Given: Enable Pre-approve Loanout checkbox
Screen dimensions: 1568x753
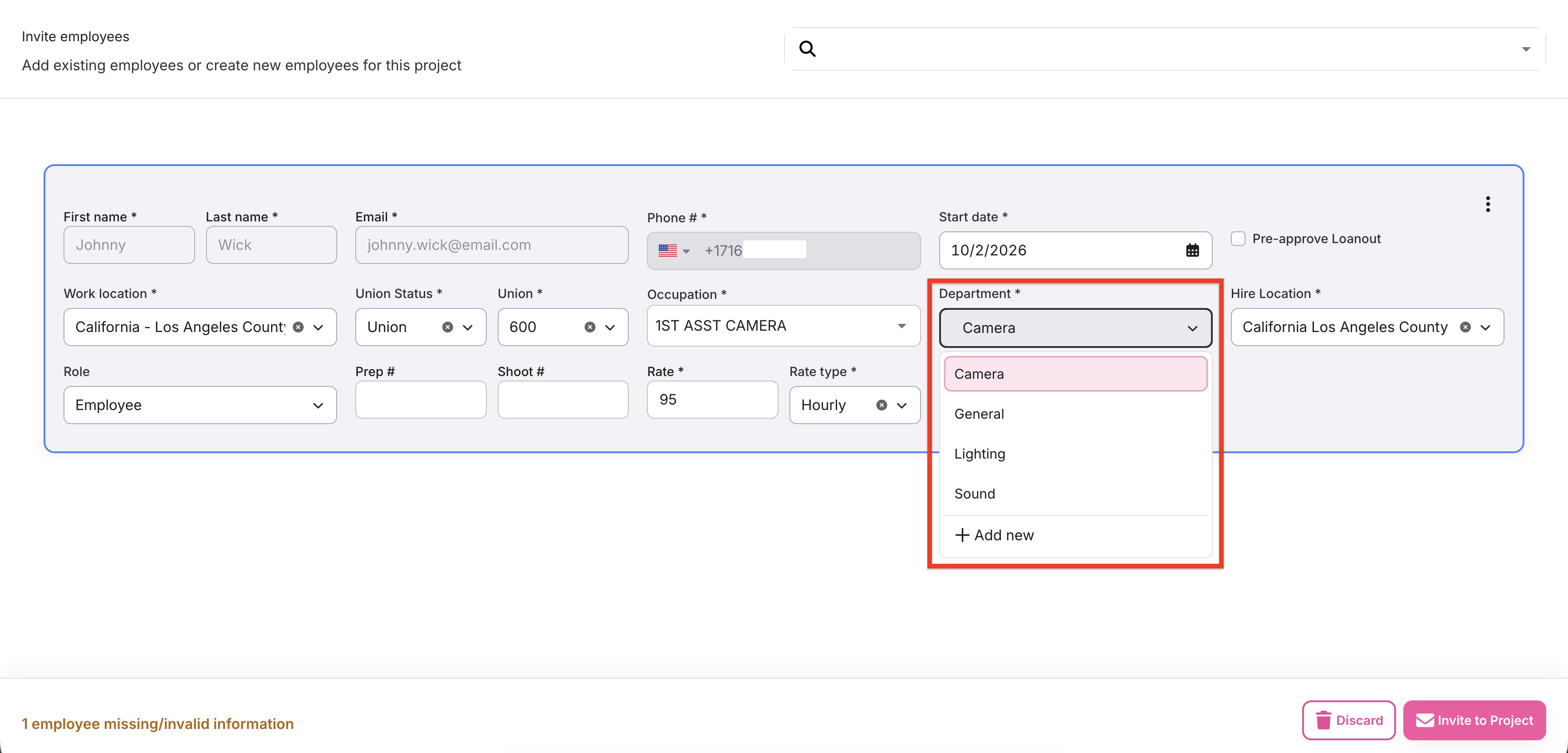Looking at the screenshot, I should click(x=1238, y=239).
